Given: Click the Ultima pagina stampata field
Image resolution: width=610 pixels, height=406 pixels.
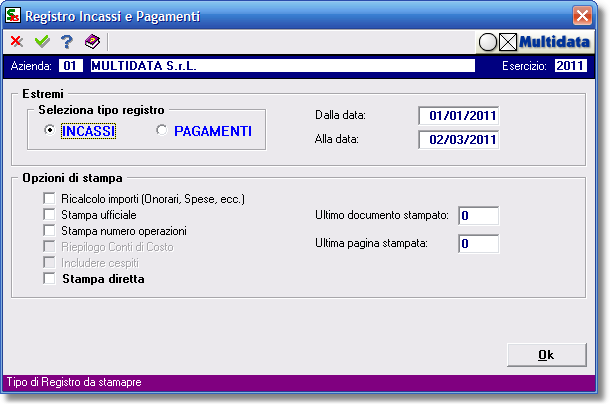Looking at the screenshot, I should coord(479,244).
